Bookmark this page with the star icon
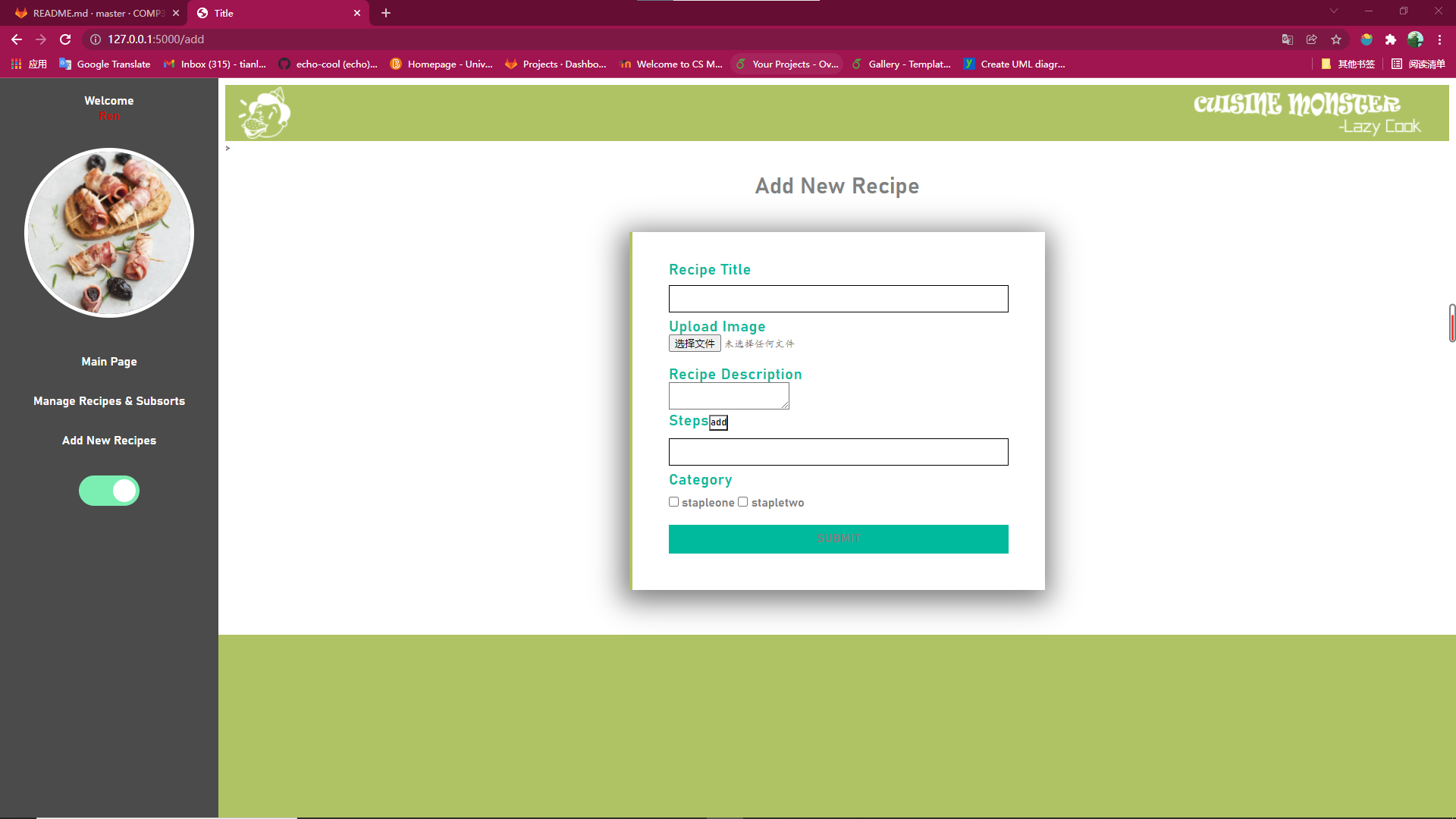 coord(1336,39)
